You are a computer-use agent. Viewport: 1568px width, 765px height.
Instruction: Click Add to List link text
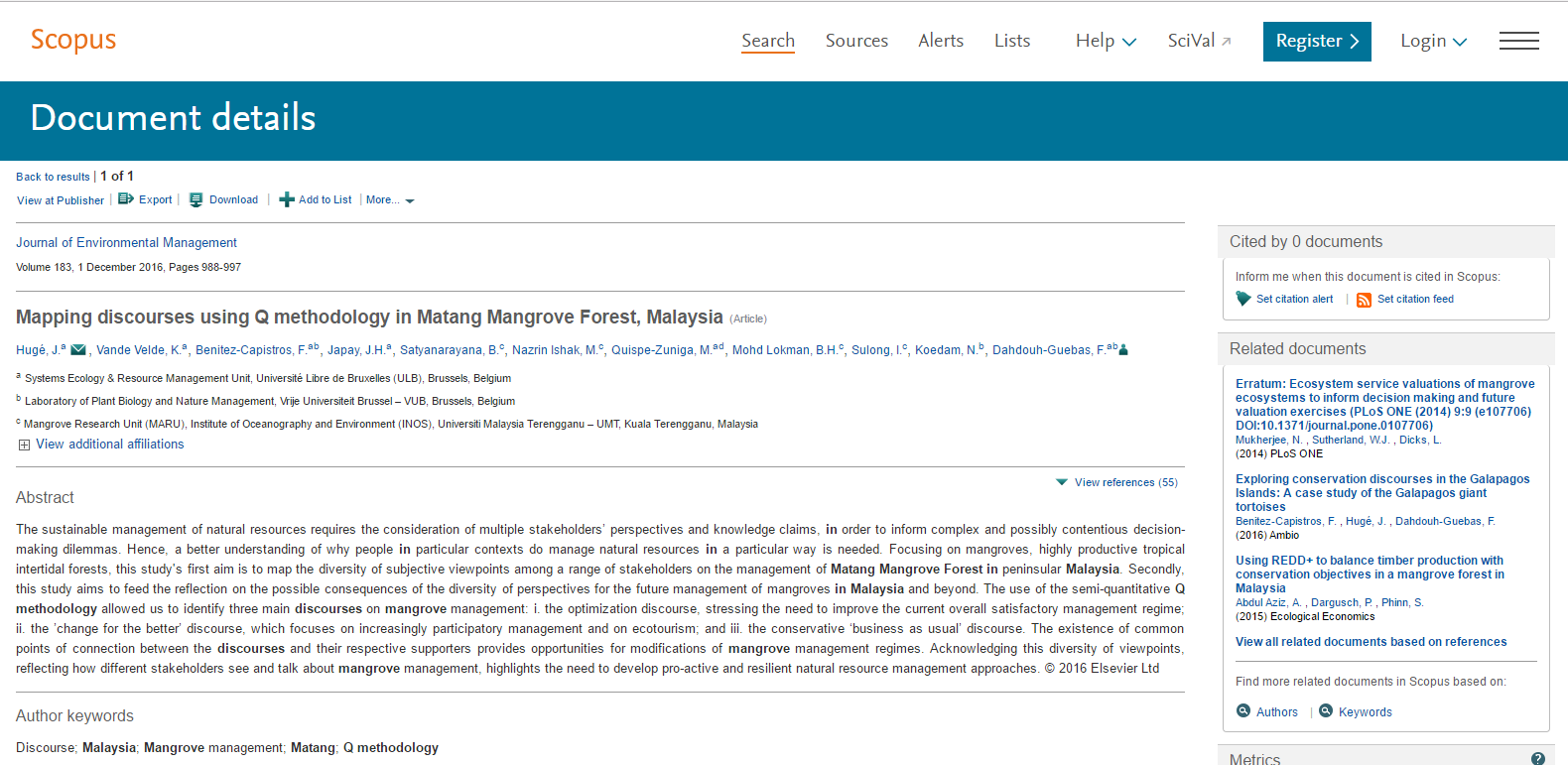(325, 199)
